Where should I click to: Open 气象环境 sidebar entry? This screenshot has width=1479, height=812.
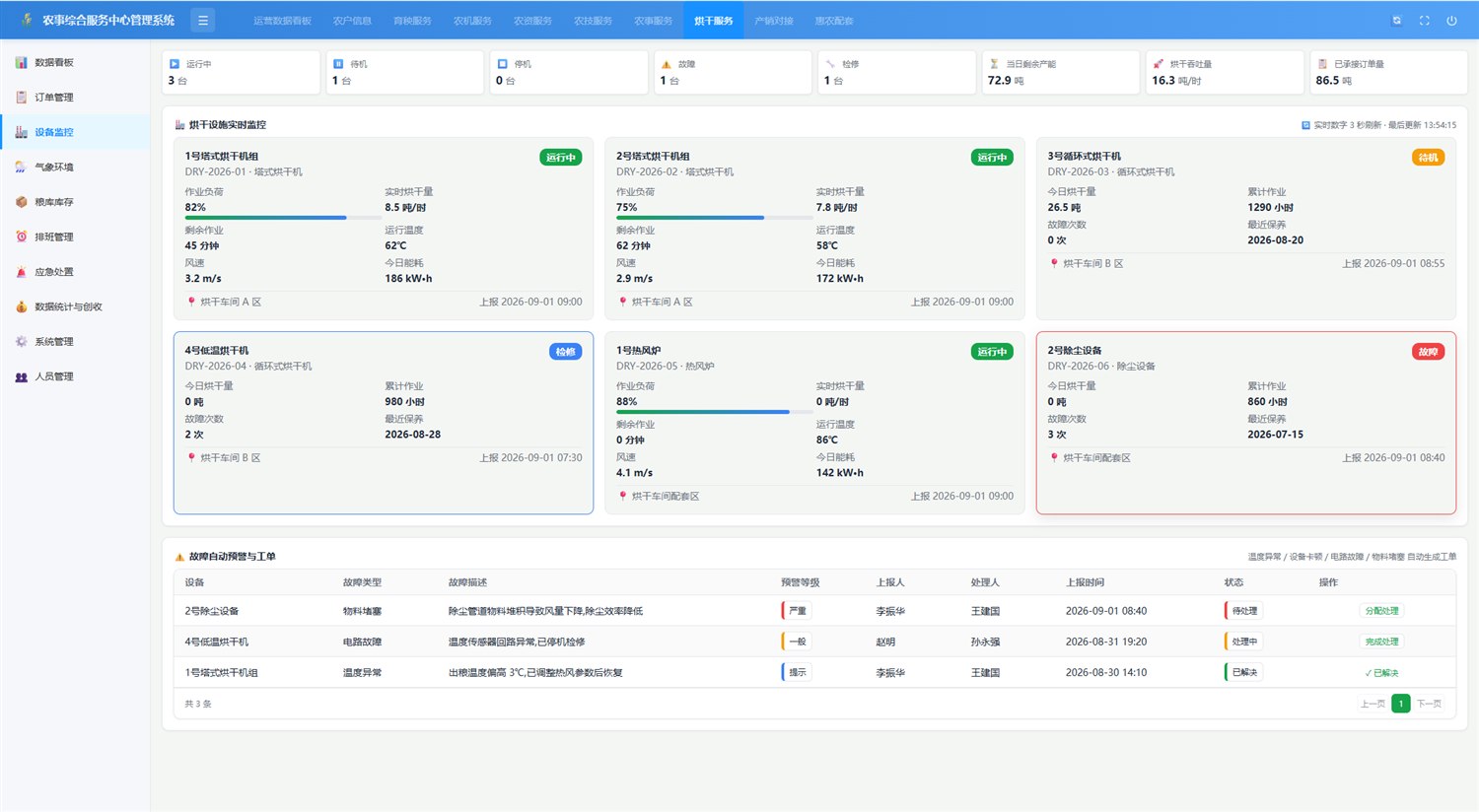click(75, 168)
